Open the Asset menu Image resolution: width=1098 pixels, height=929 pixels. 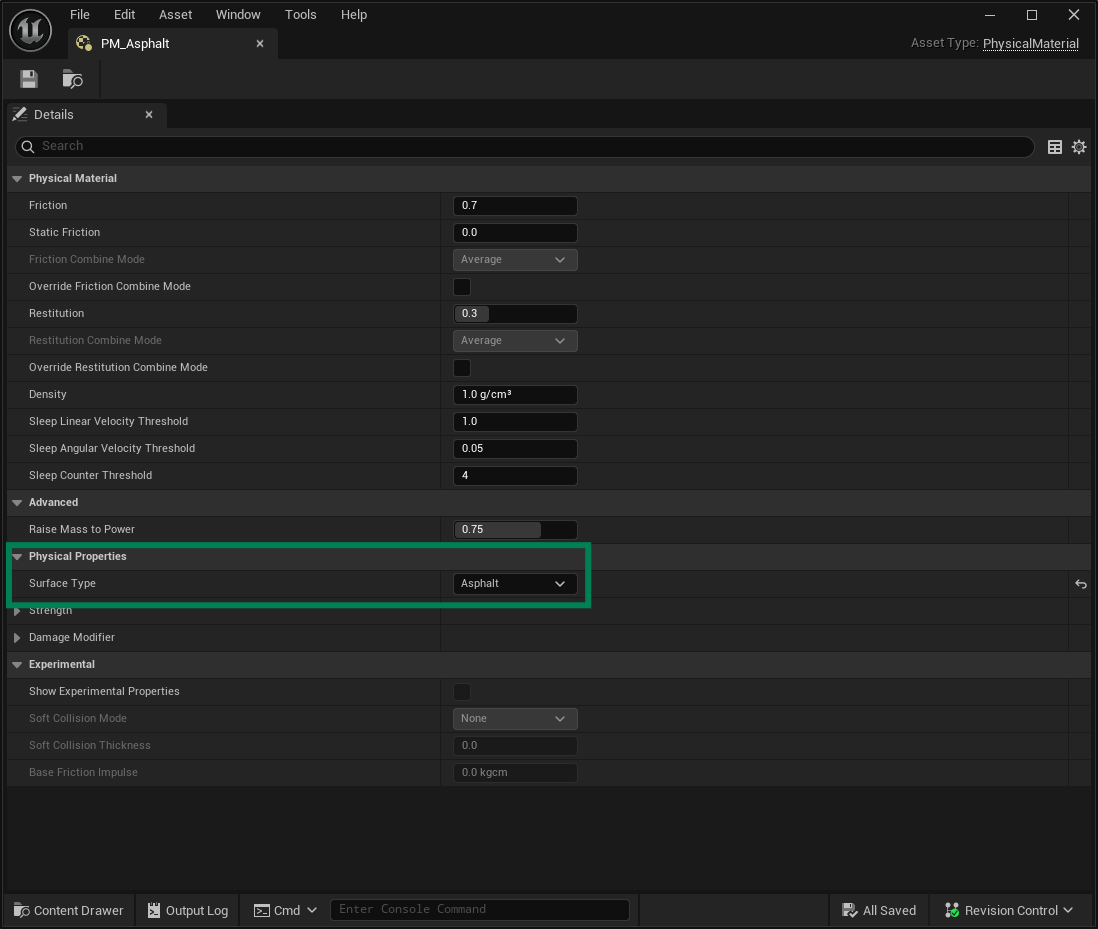(175, 15)
